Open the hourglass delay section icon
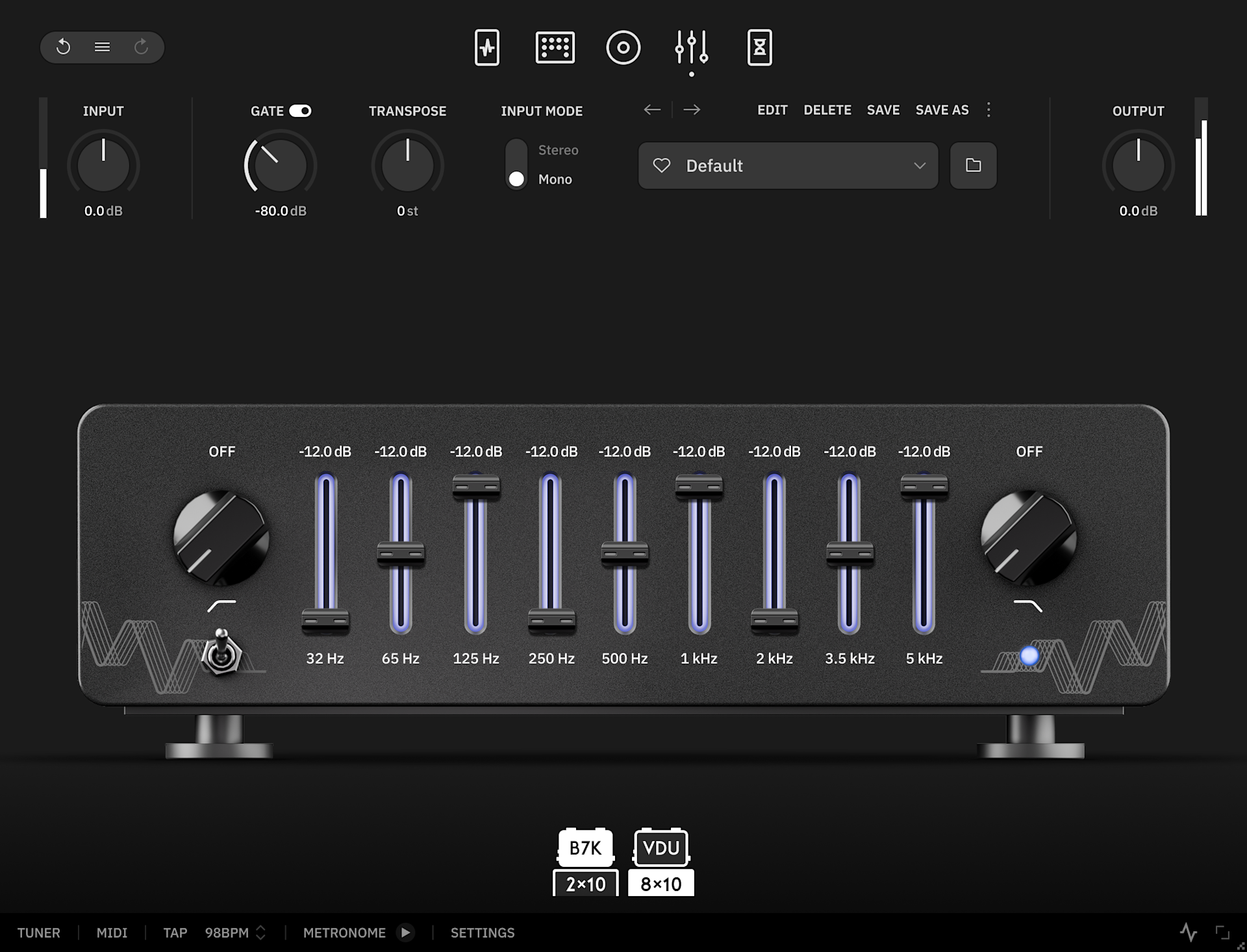 click(759, 47)
